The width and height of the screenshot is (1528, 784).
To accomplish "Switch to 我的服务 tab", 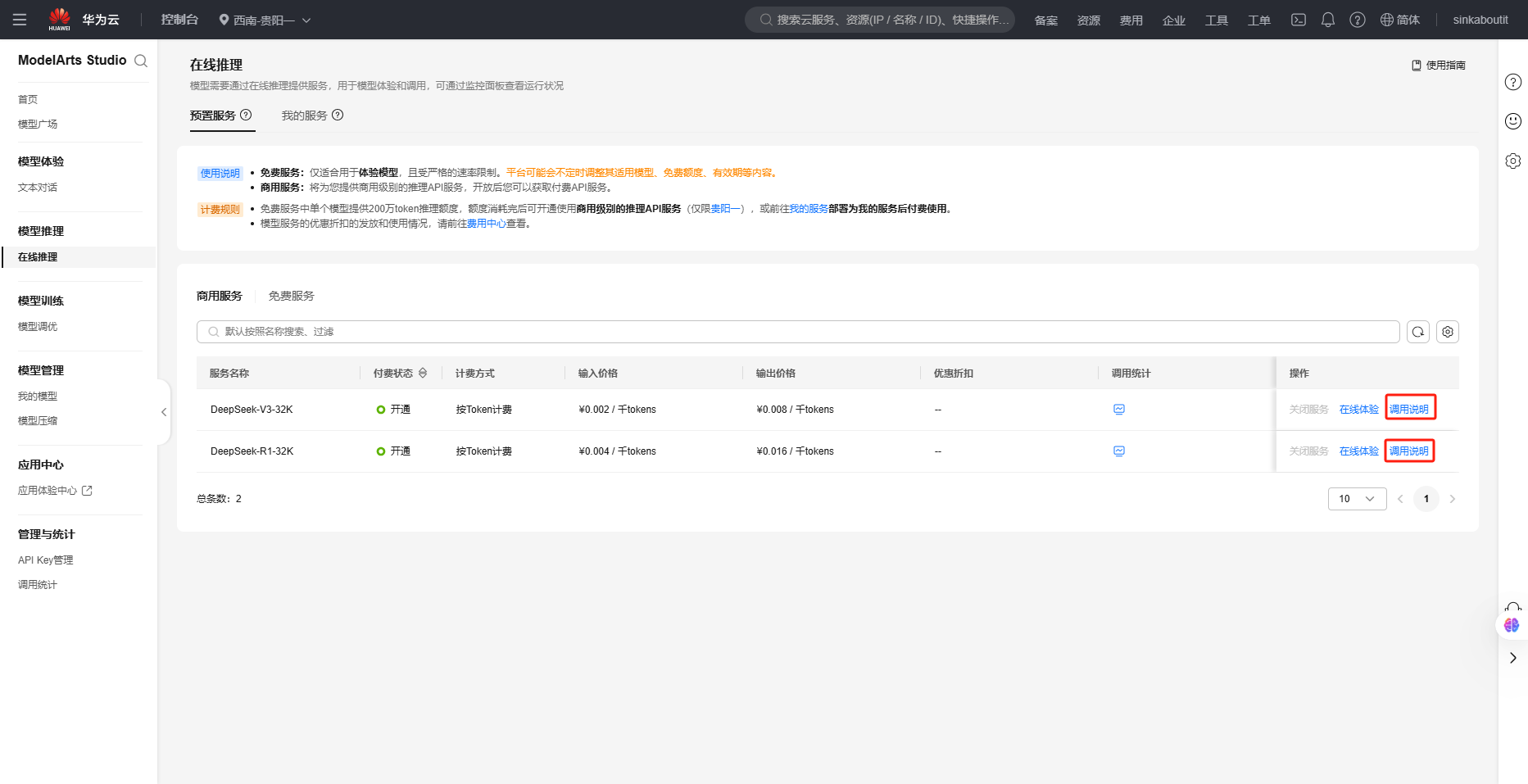I will [305, 116].
